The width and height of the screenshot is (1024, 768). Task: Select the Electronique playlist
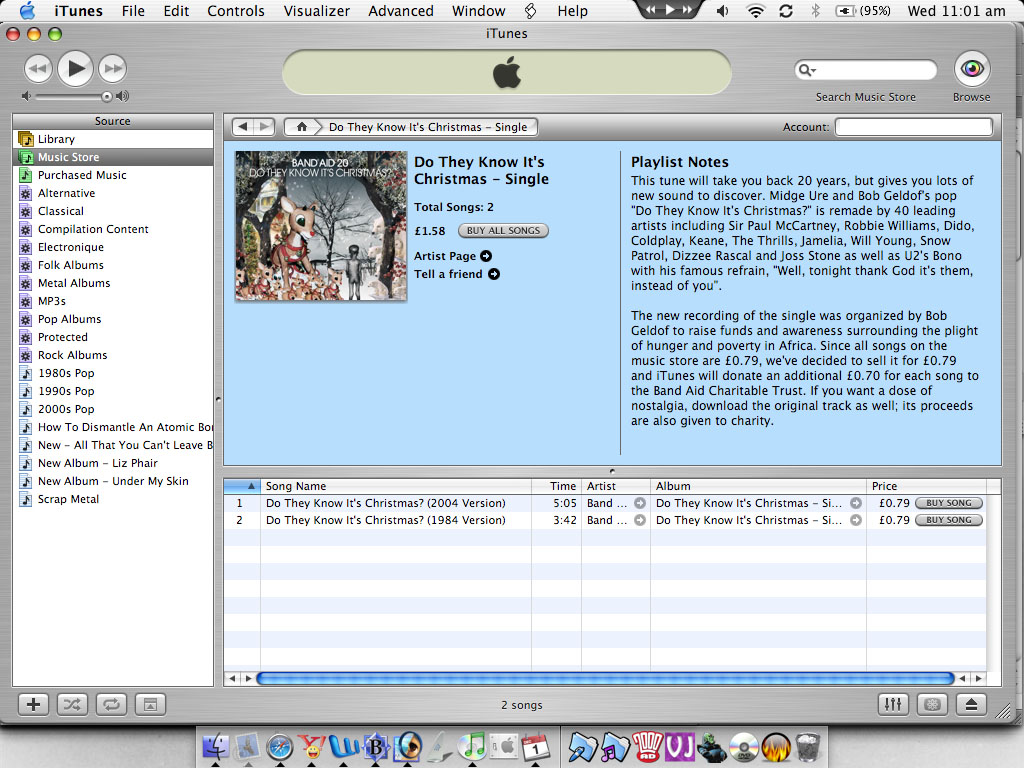click(x=114, y=247)
